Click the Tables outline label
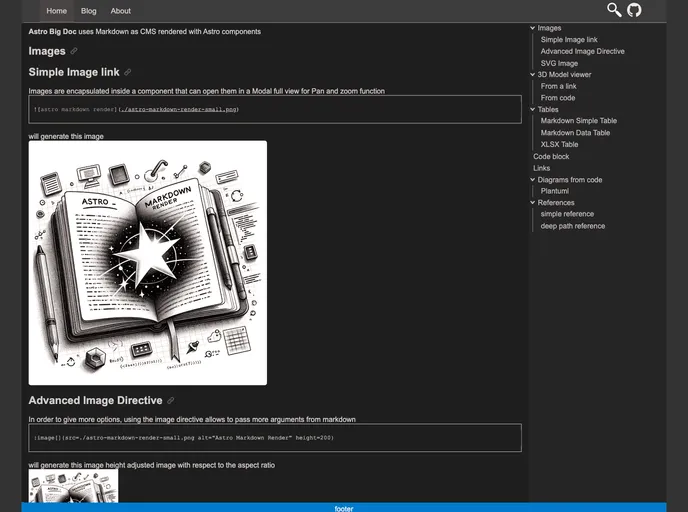Screen dimensions: 688x512 coord(548,109)
